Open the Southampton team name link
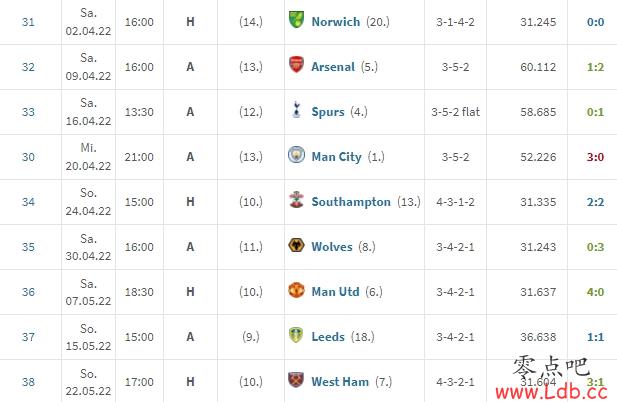617x402 pixels. coord(351,202)
